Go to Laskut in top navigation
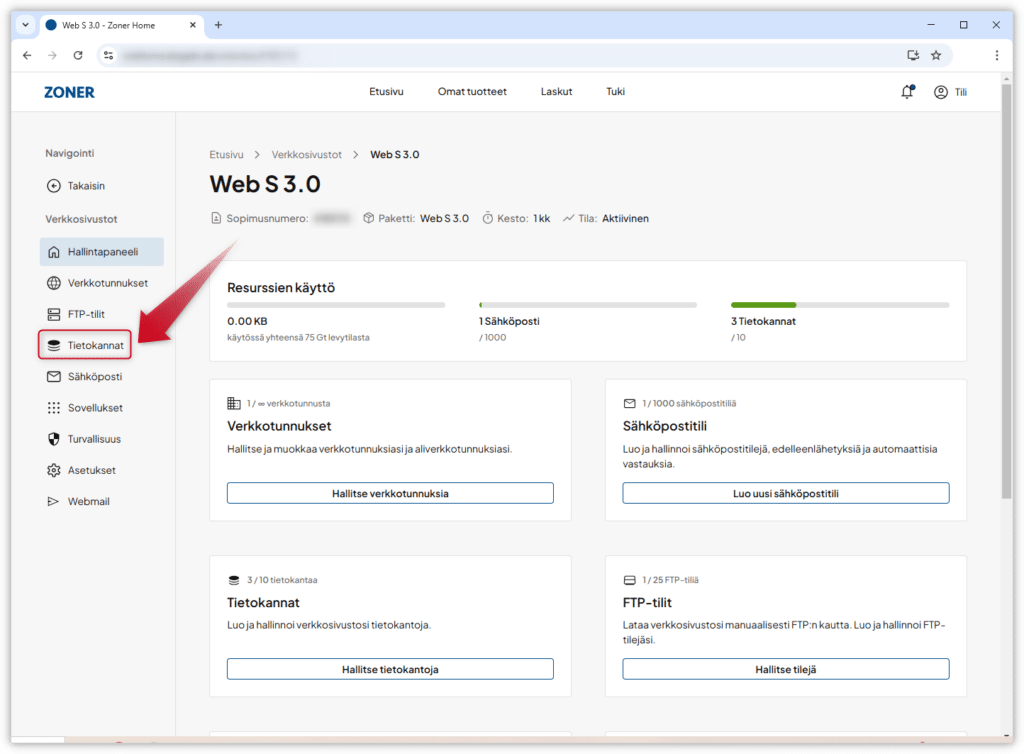This screenshot has width=1024, height=754. 556,92
